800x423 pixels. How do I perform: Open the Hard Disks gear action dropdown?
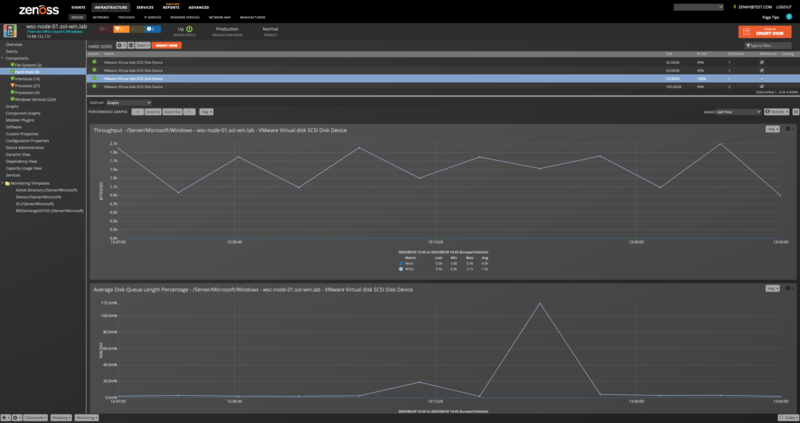coord(121,45)
